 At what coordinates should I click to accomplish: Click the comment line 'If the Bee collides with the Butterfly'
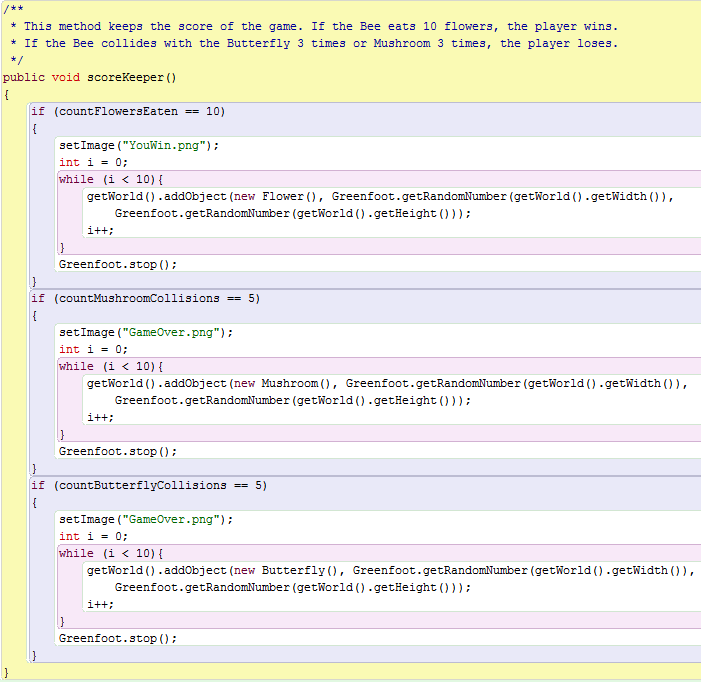coord(315,43)
